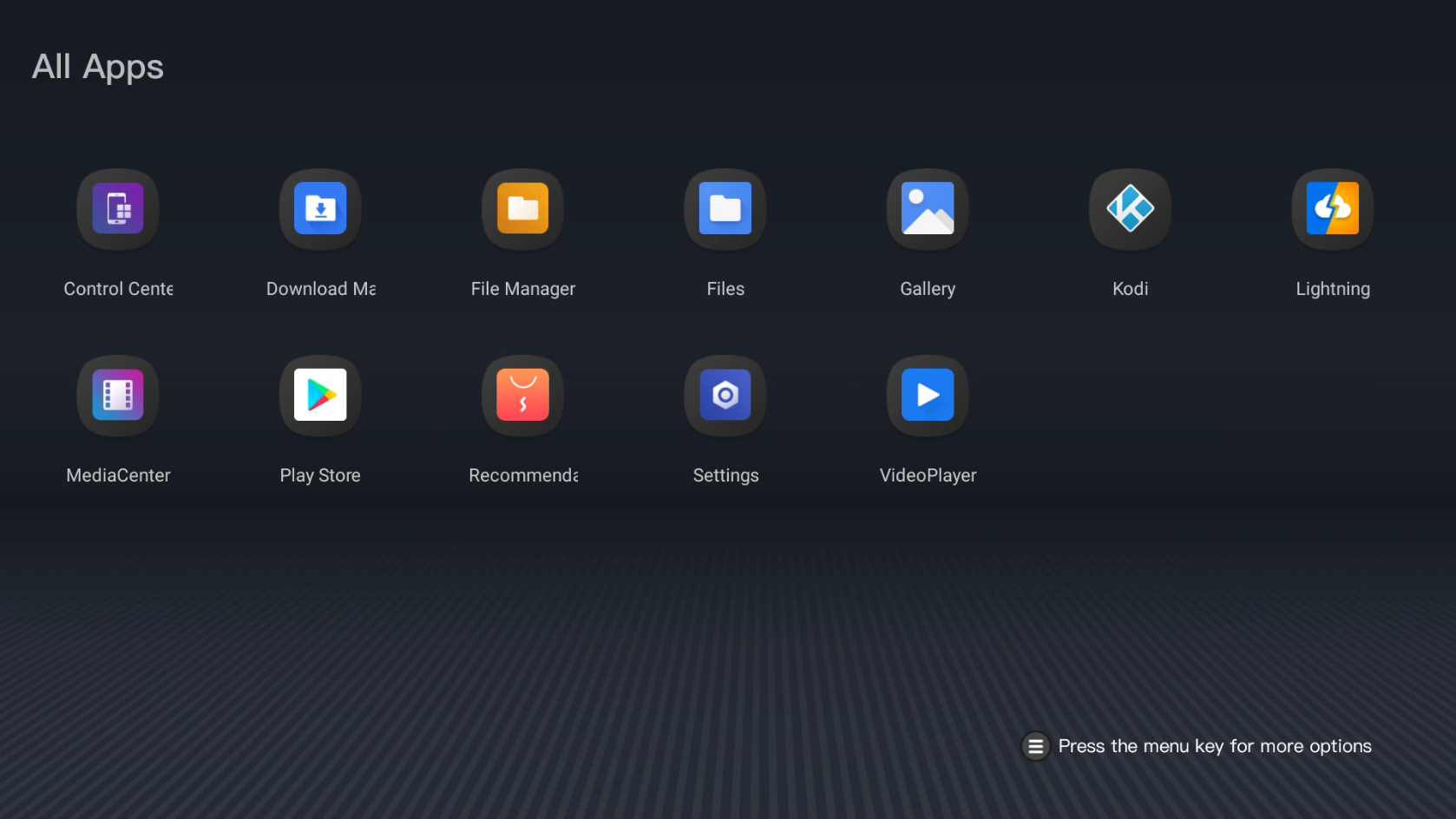Image resolution: width=1456 pixels, height=819 pixels.
Task: Launch the Gallery app icon
Action: coord(928,209)
